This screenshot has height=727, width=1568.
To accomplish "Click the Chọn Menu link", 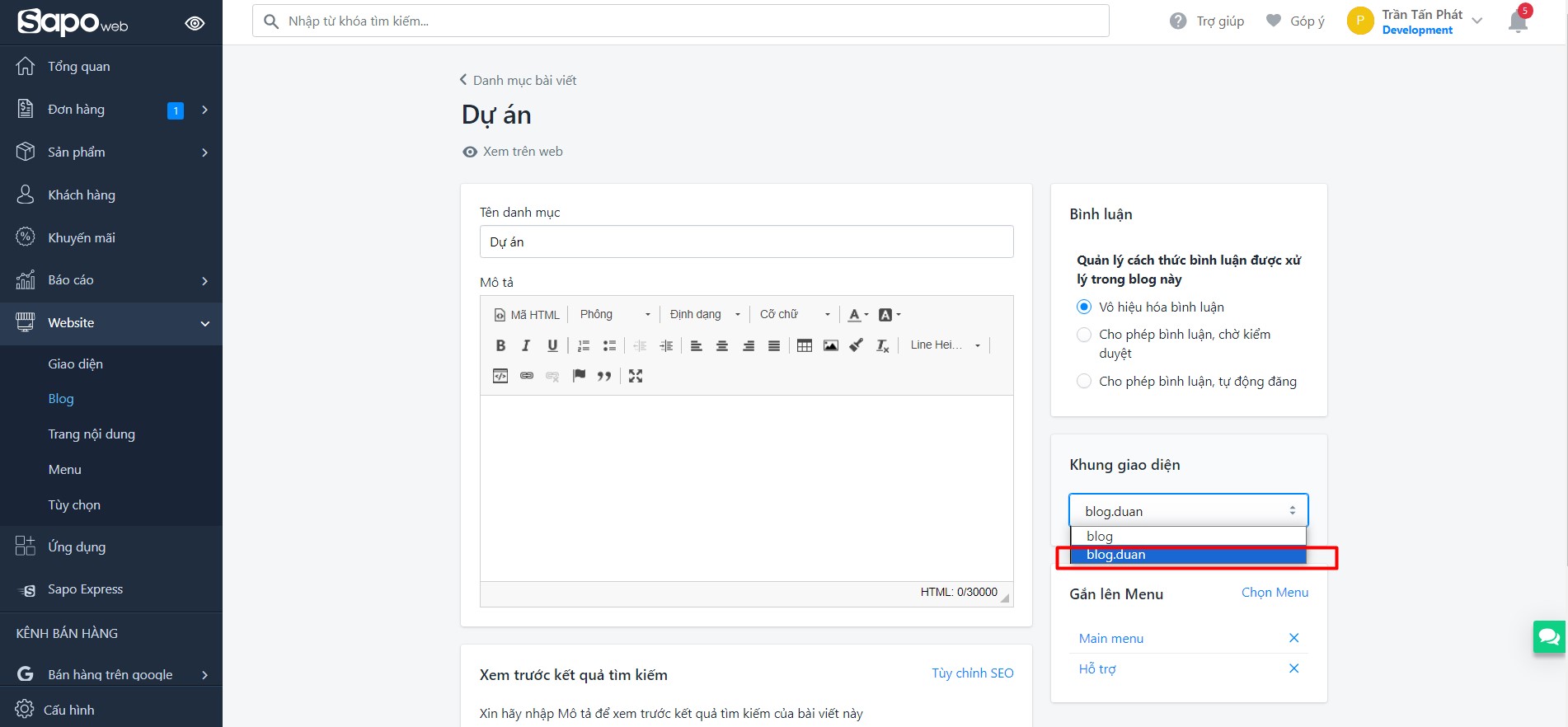I will tap(1275, 593).
